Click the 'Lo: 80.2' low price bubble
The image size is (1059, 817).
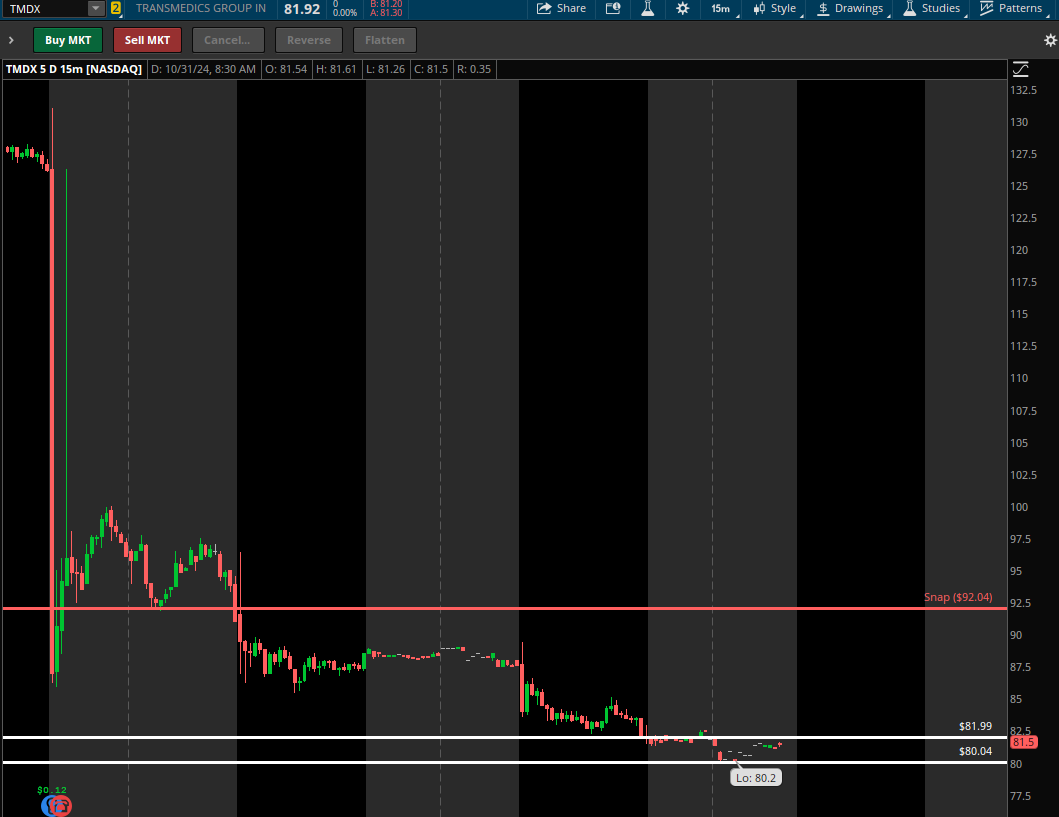[756, 778]
